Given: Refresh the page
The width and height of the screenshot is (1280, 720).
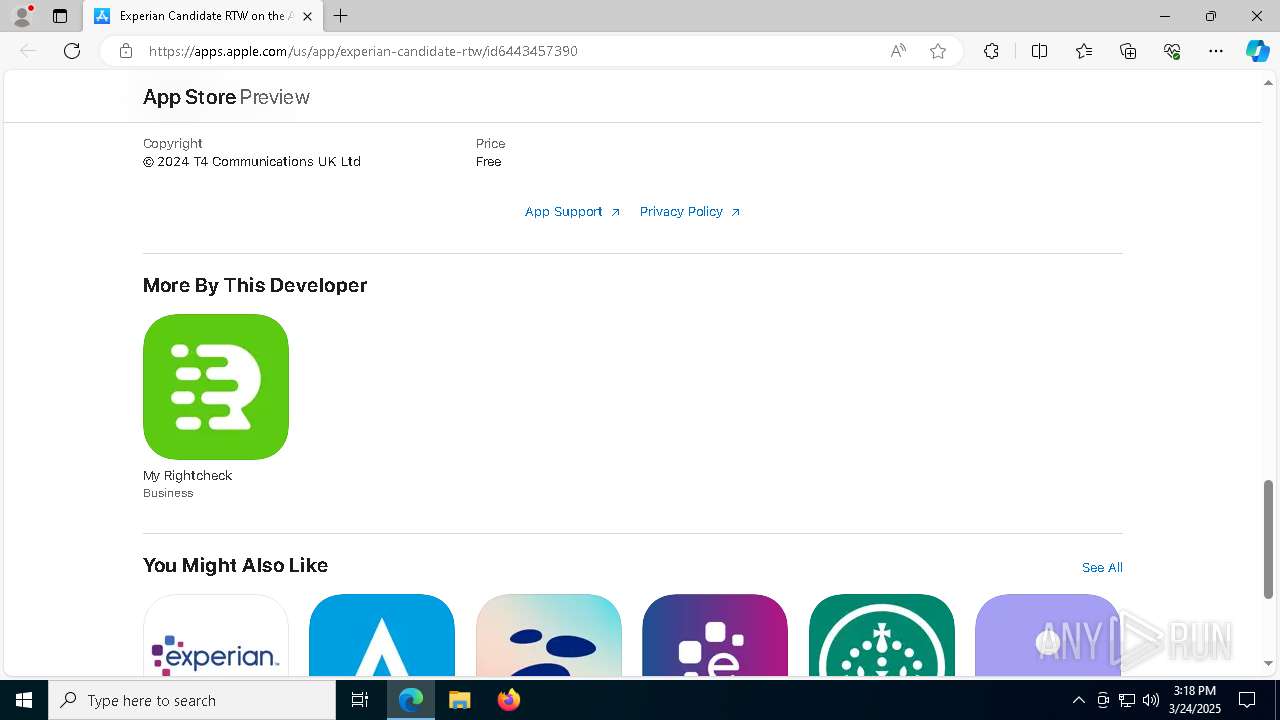Looking at the screenshot, I should pyautogui.click(x=72, y=51).
